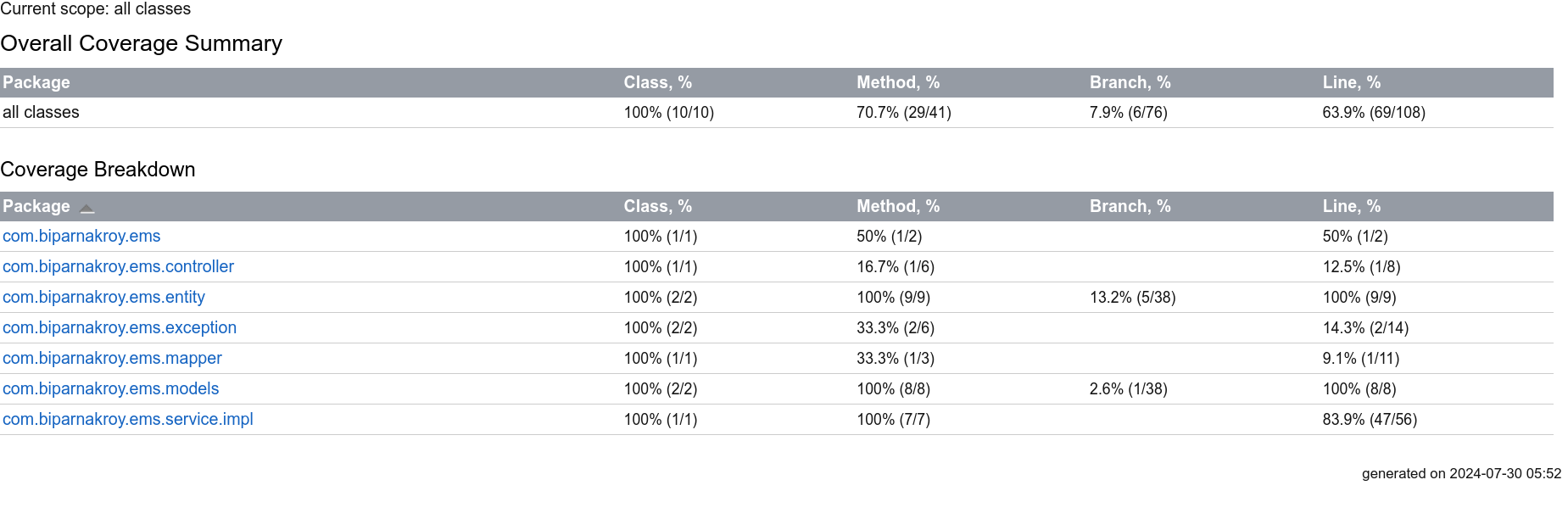Click the generated on 2024-07-30 timestamp
1568x519 pixels.
(x=1460, y=474)
